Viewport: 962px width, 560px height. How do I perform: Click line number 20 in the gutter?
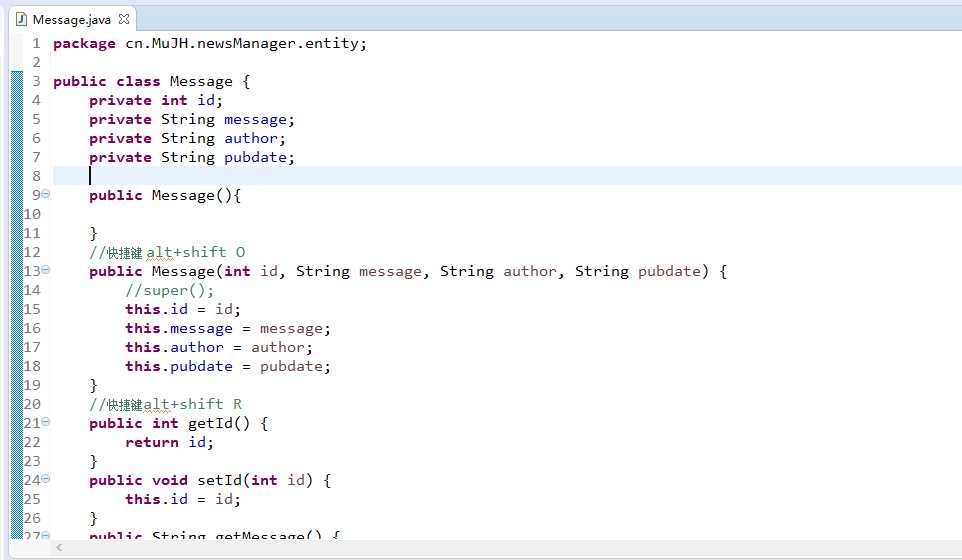coord(32,404)
